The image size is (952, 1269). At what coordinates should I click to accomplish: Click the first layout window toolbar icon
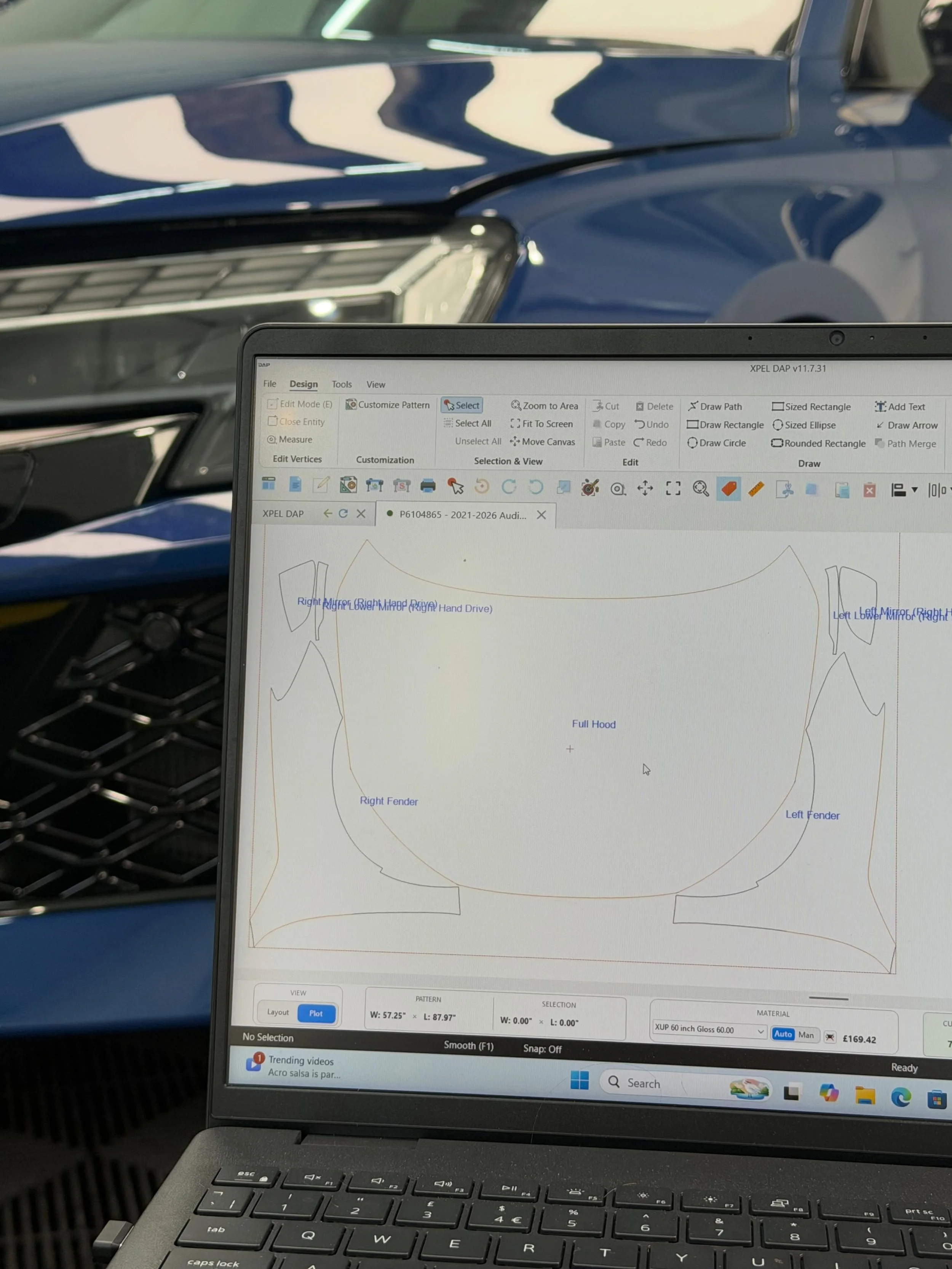pyautogui.click(x=268, y=484)
